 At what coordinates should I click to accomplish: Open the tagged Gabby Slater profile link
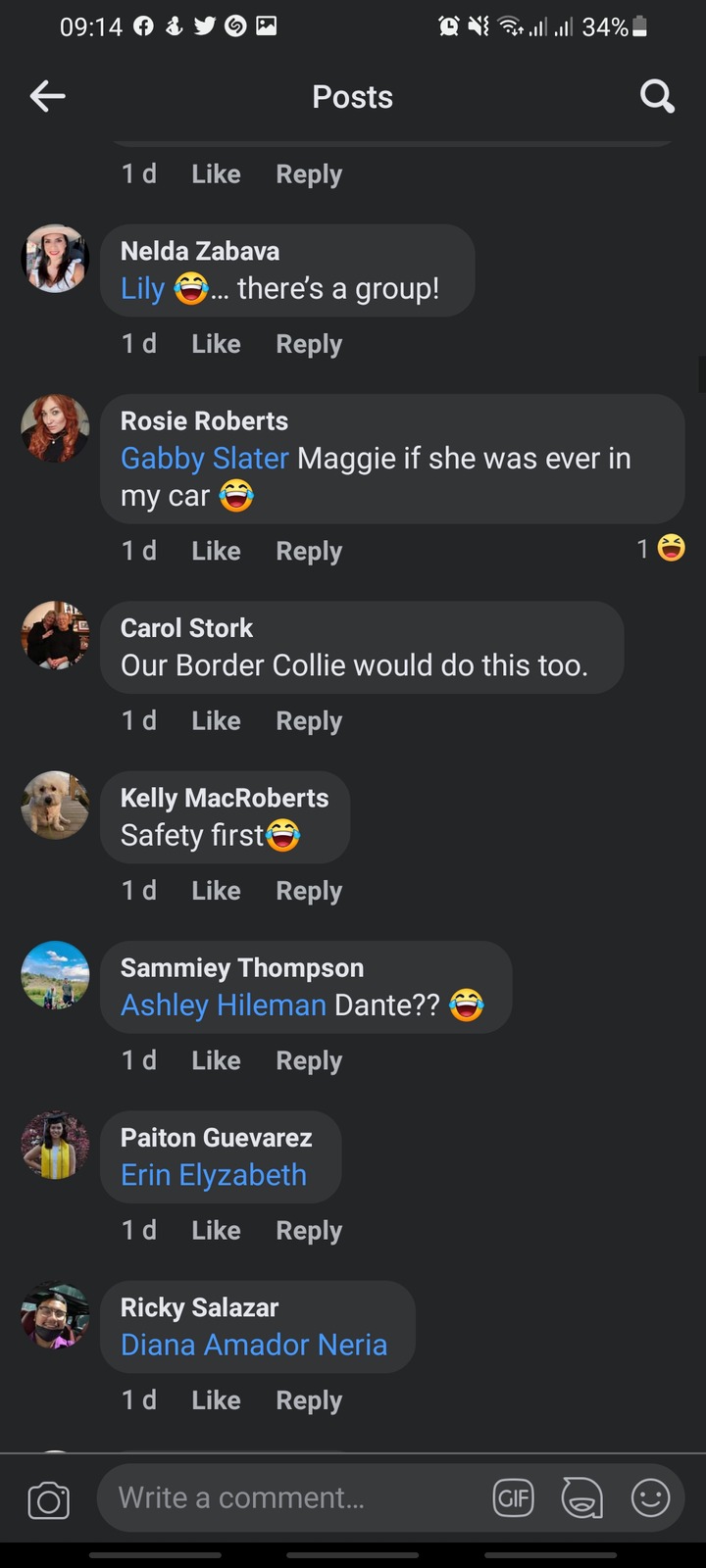pos(204,458)
